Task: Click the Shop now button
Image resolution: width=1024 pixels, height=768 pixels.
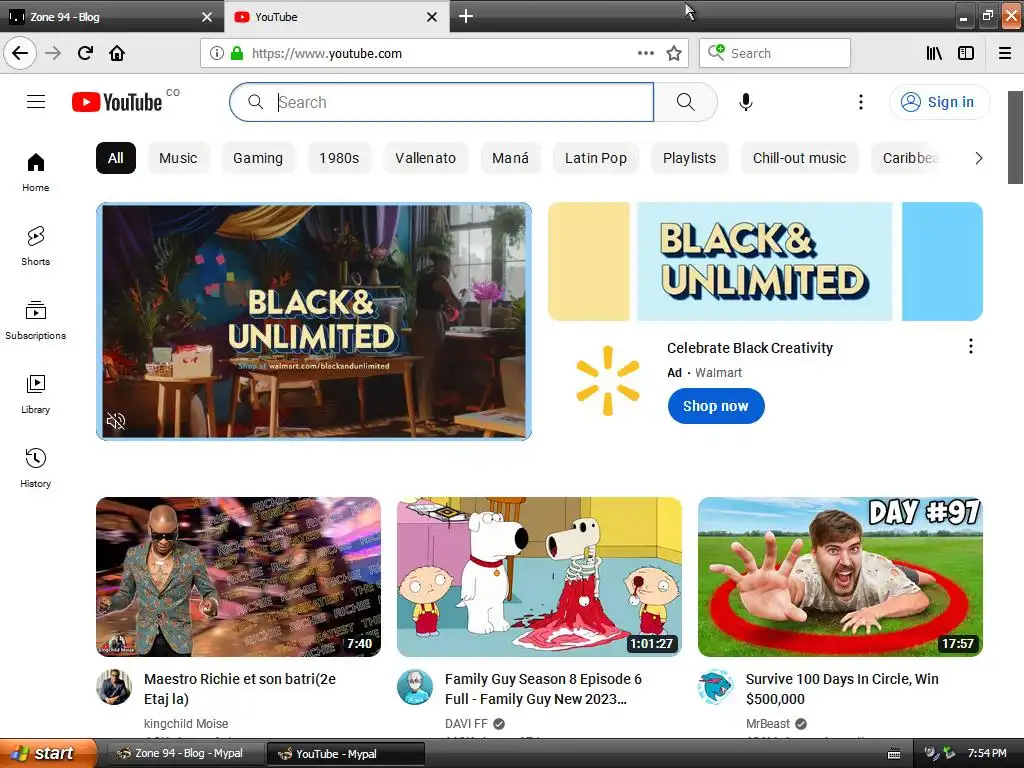Action: [x=716, y=406]
